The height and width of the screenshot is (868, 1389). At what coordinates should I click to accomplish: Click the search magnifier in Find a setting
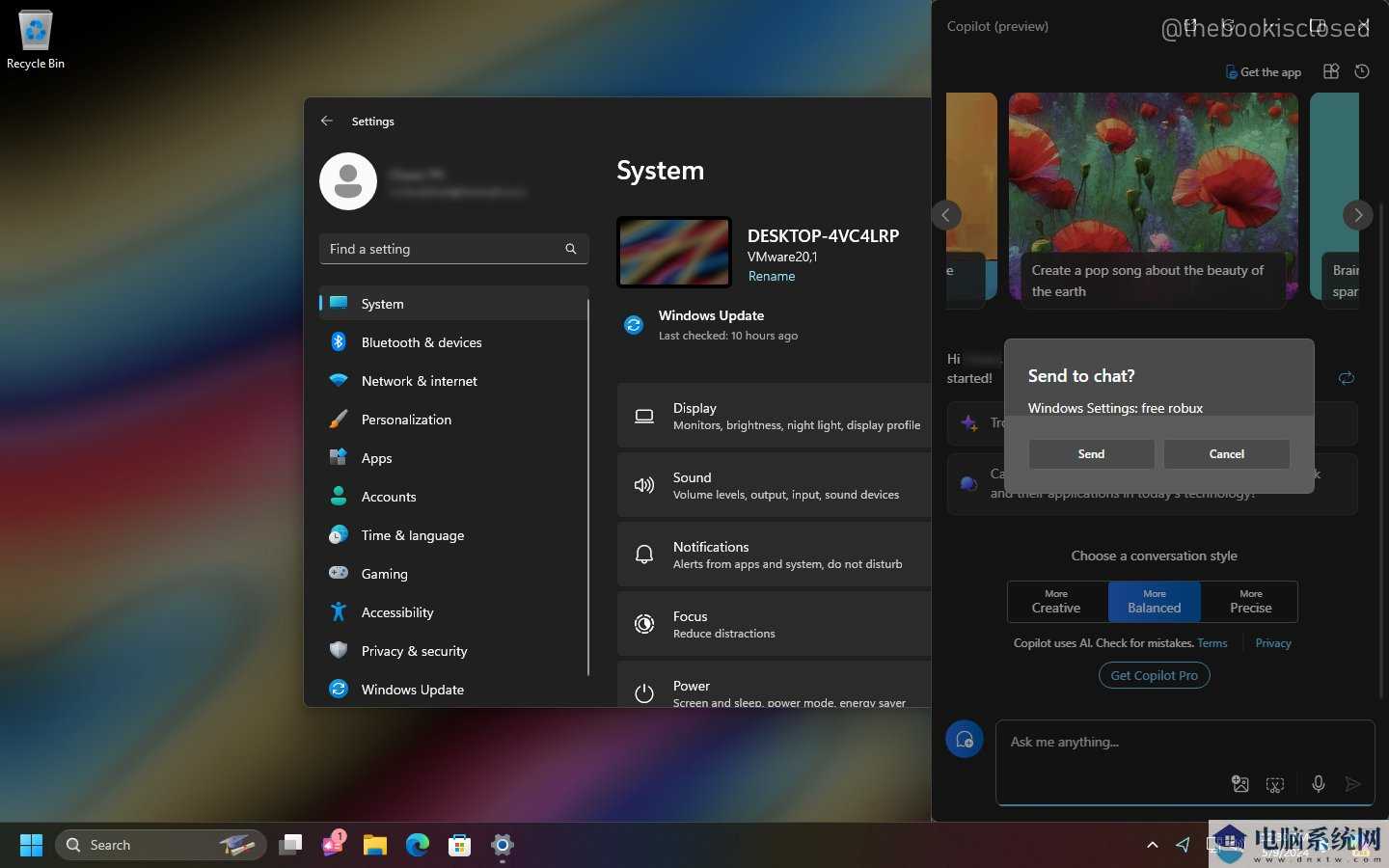pos(571,249)
